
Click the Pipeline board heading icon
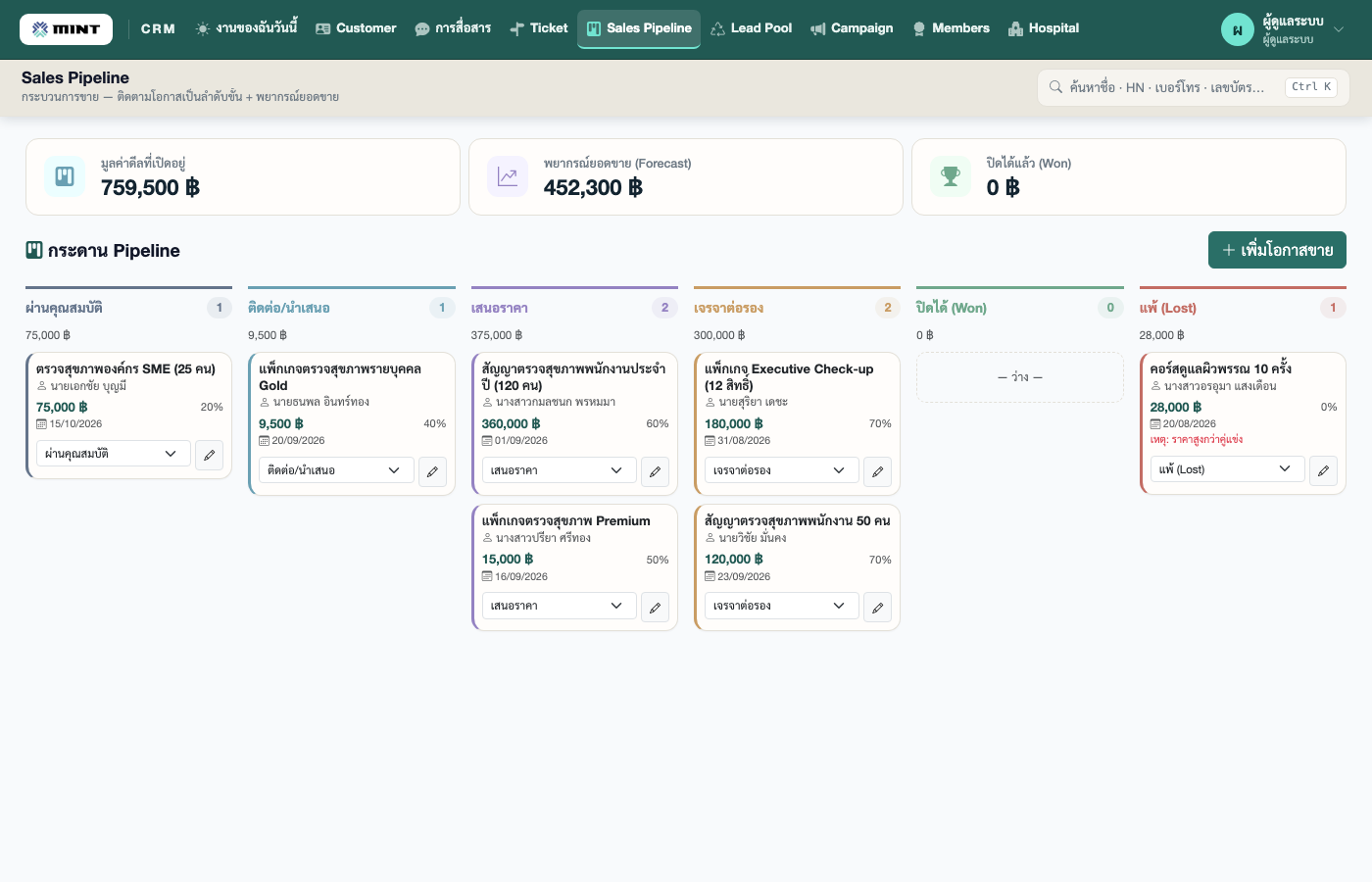tap(34, 250)
